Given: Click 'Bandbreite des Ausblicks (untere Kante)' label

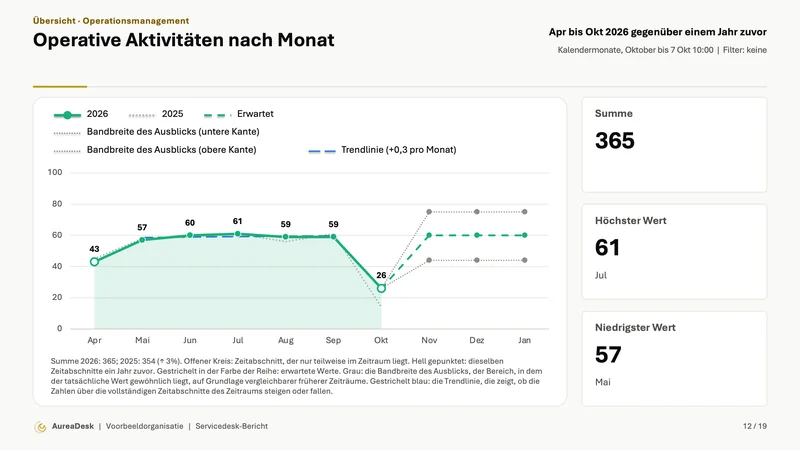Looking at the screenshot, I should coord(173,132).
